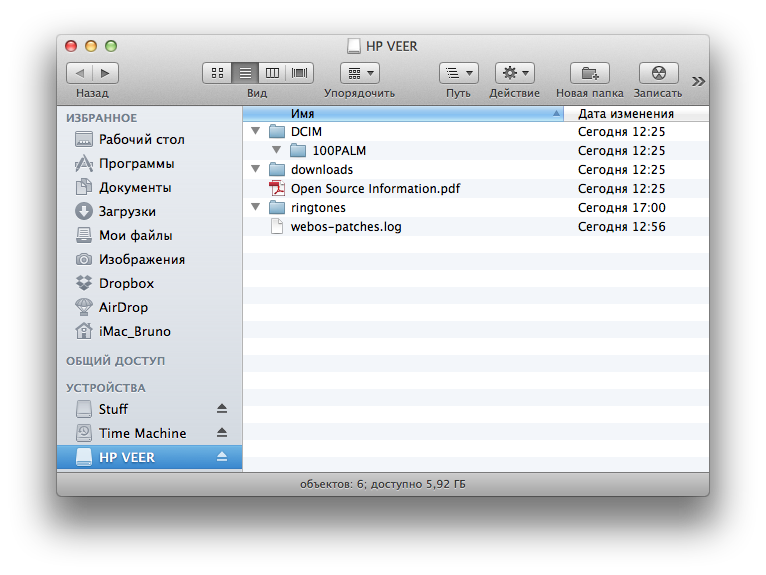Sort by the Имя column header
The width and height of the screenshot is (766, 575).
400,114
